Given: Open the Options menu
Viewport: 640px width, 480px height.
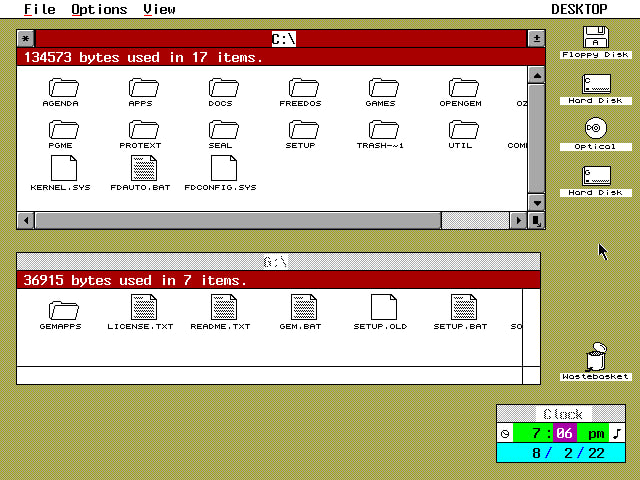Looking at the screenshot, I should pos(99,9).
